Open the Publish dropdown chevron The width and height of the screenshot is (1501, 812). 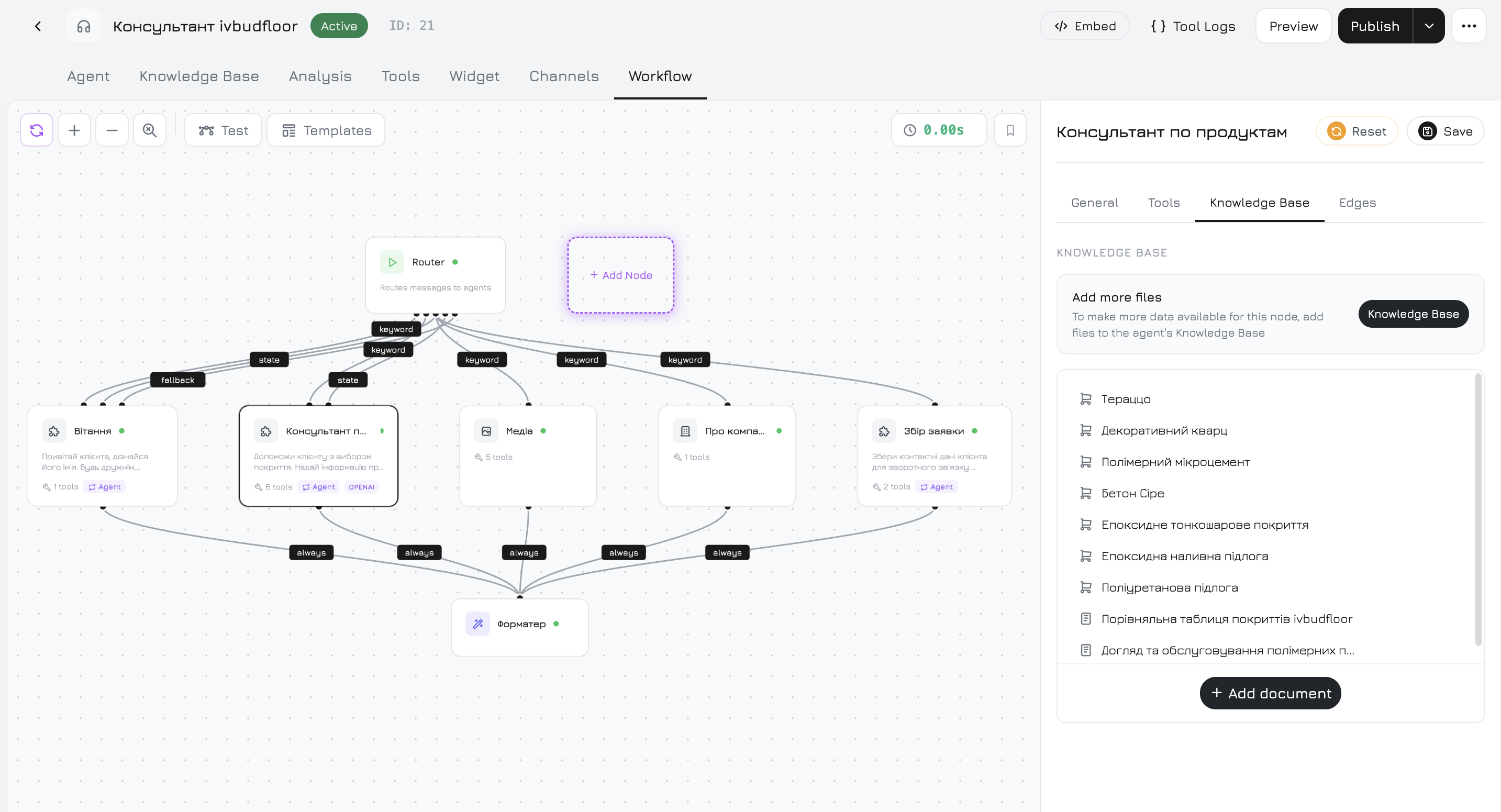pyautogui.click(x=1428, y=26)
